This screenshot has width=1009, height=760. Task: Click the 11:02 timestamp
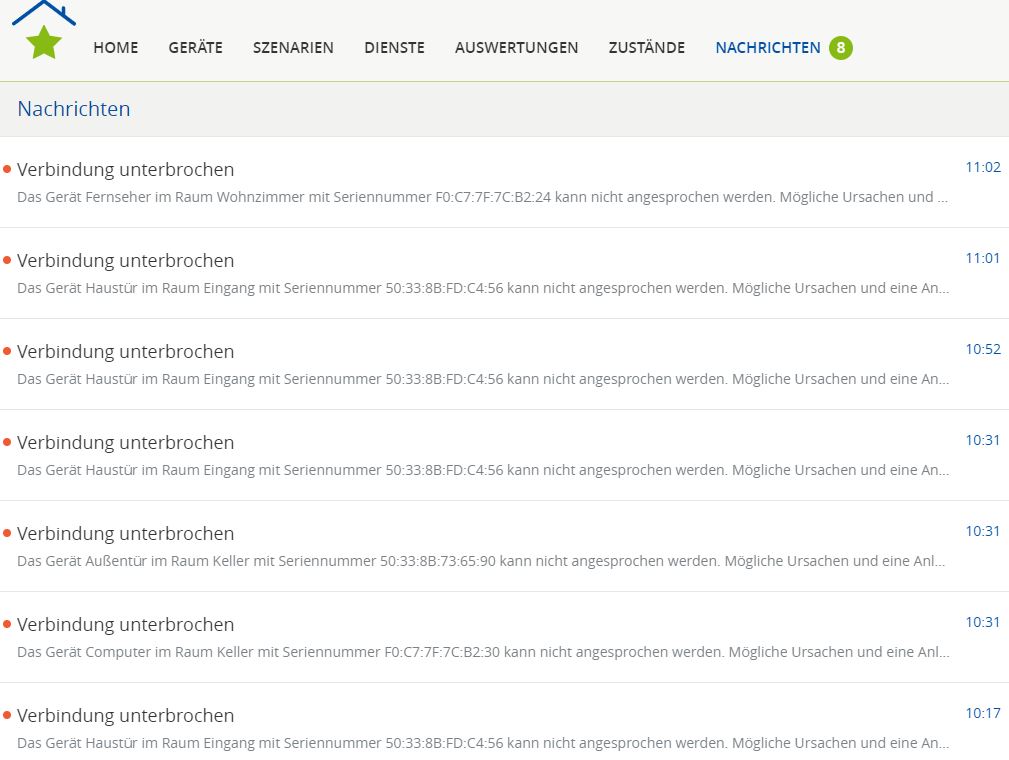pyautogui.click(x=982, y=167)
